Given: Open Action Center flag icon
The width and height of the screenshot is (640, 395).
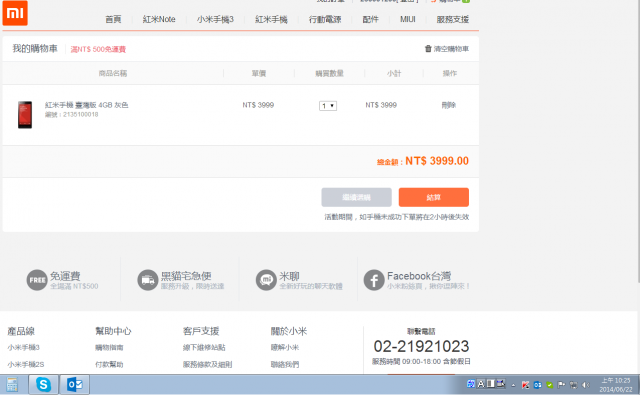Looking at the screenshot, I should pyautogui.click(x=562, y=385).
